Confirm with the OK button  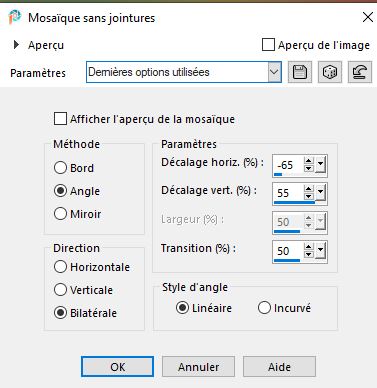117,367
